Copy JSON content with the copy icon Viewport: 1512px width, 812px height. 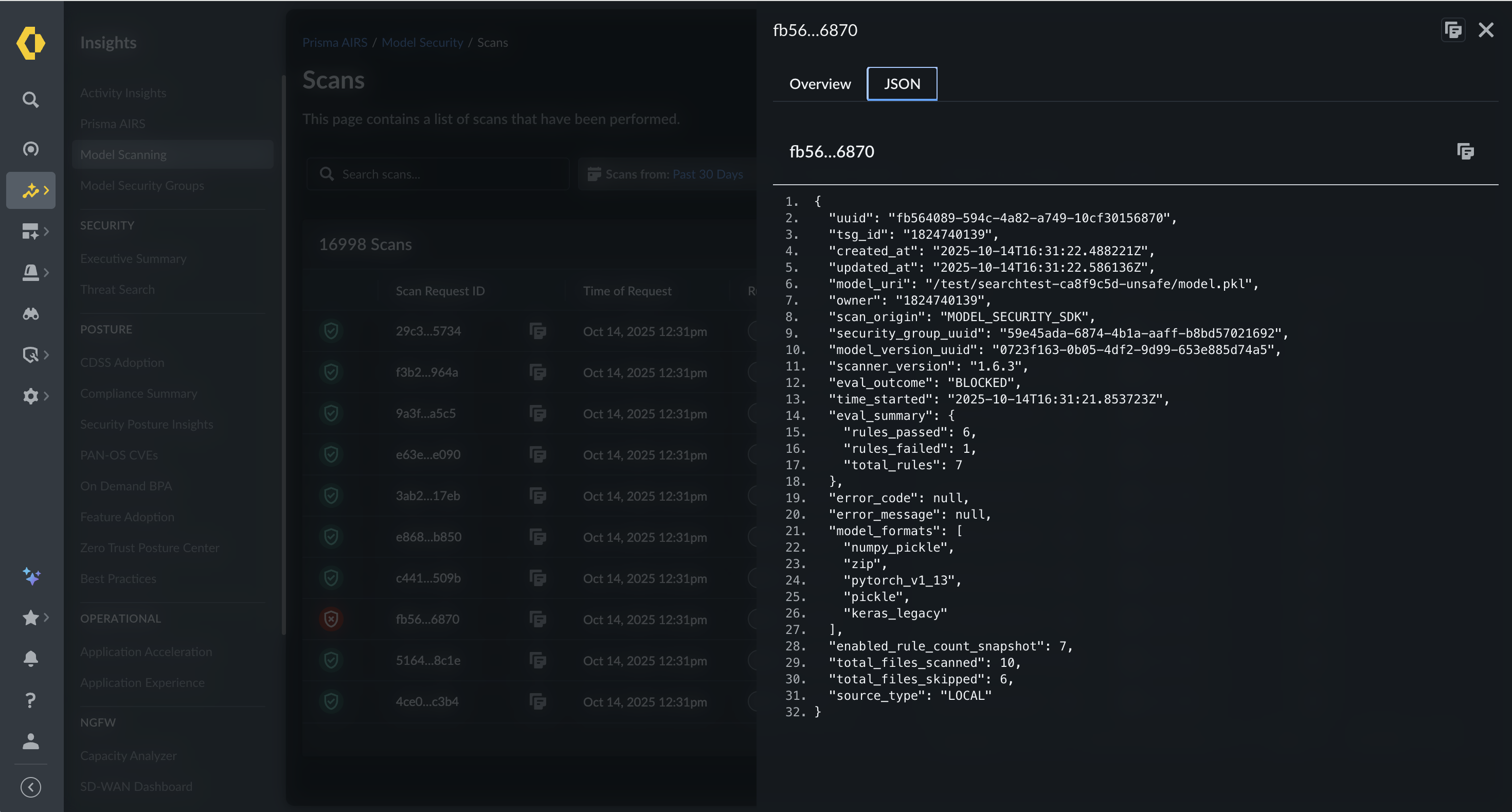pos(1465,151)
